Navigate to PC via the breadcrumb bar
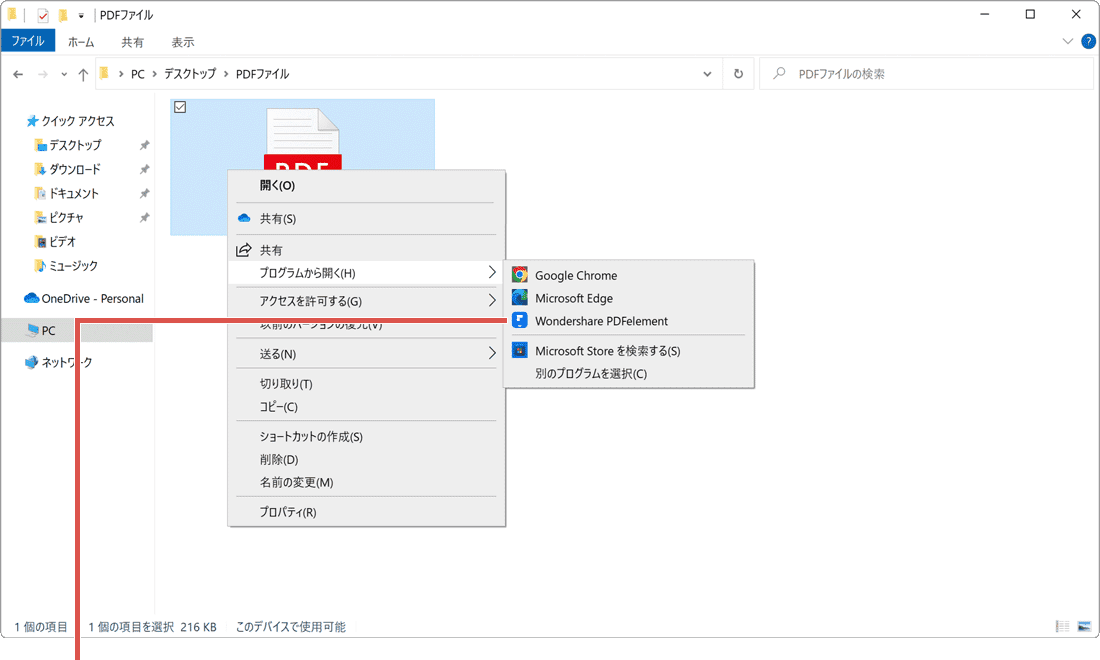 [137, 73]
